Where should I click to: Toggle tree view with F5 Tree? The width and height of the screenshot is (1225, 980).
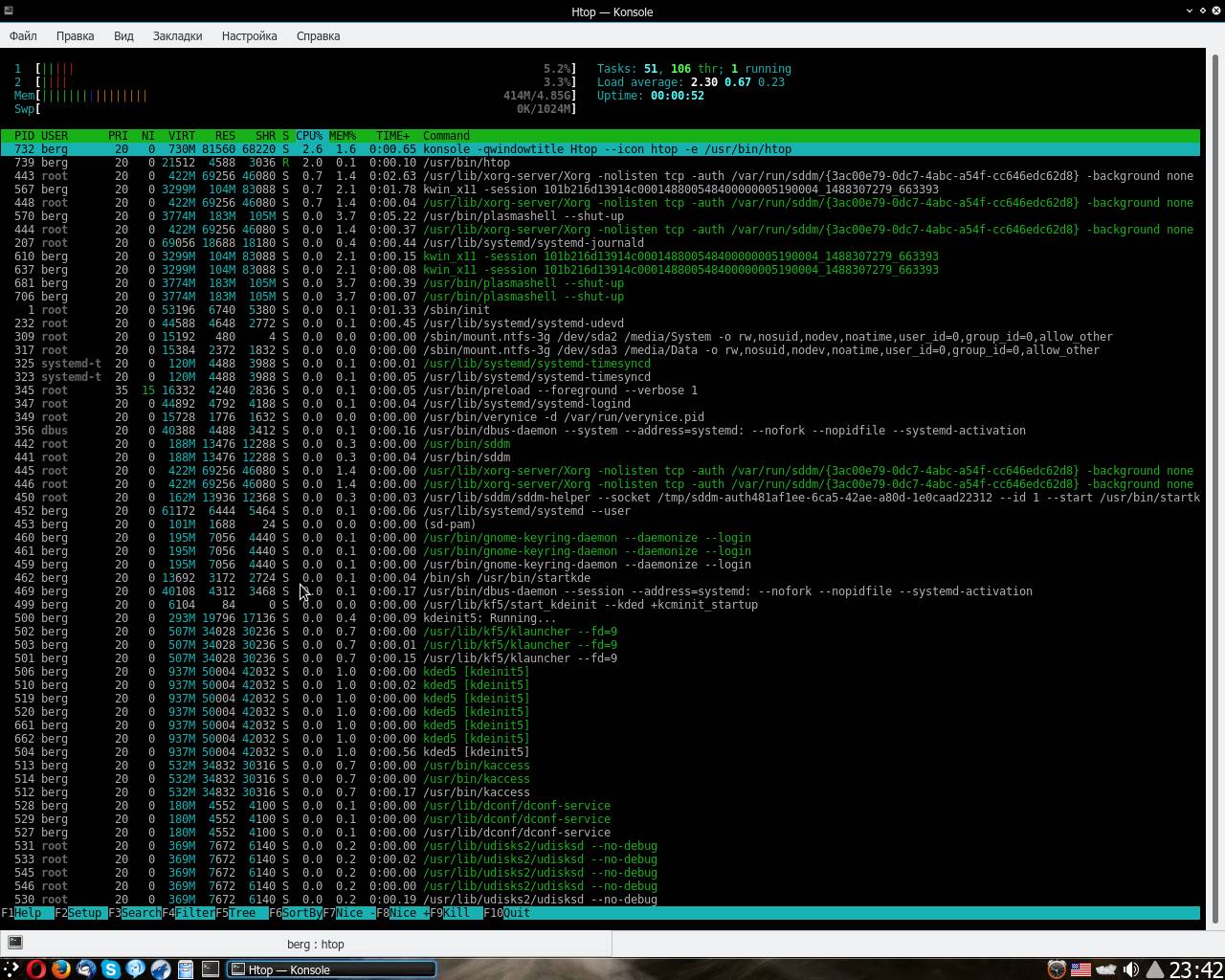[x=241, y=913]
